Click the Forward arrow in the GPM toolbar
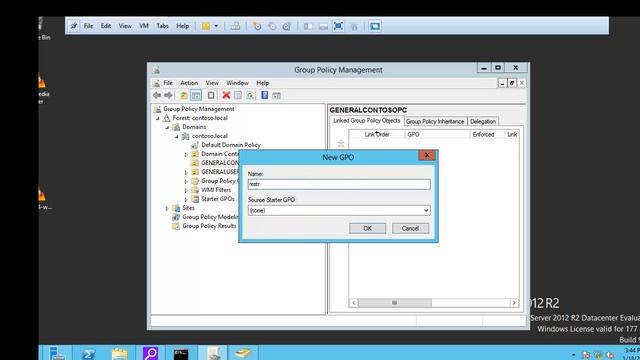Screen dimensions: 640x360 pos(168,96)
